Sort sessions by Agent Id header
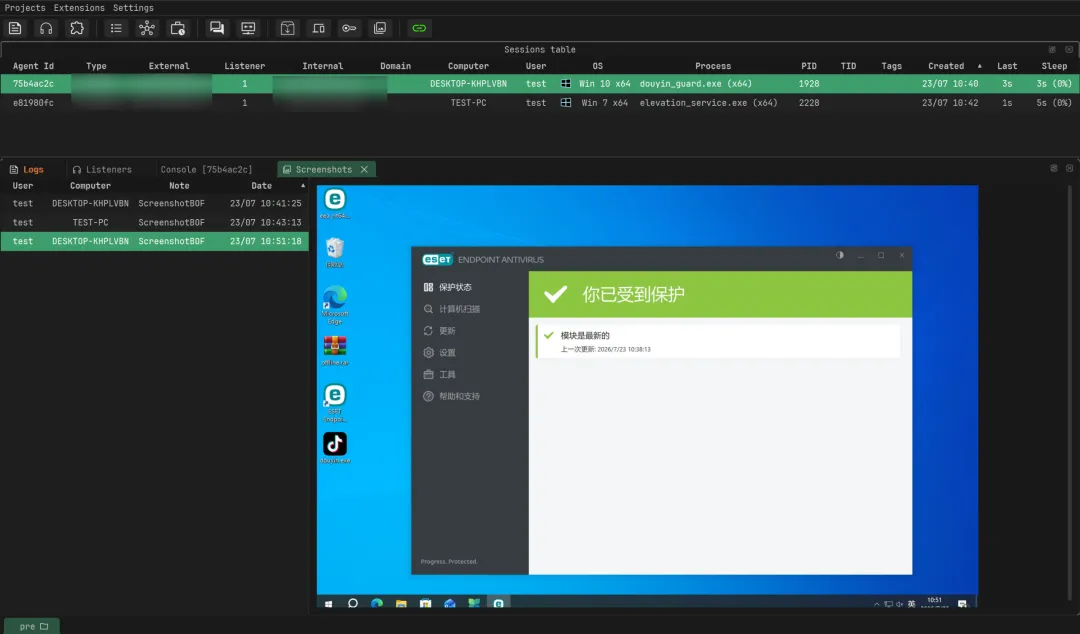 click(x=33, y=66)
